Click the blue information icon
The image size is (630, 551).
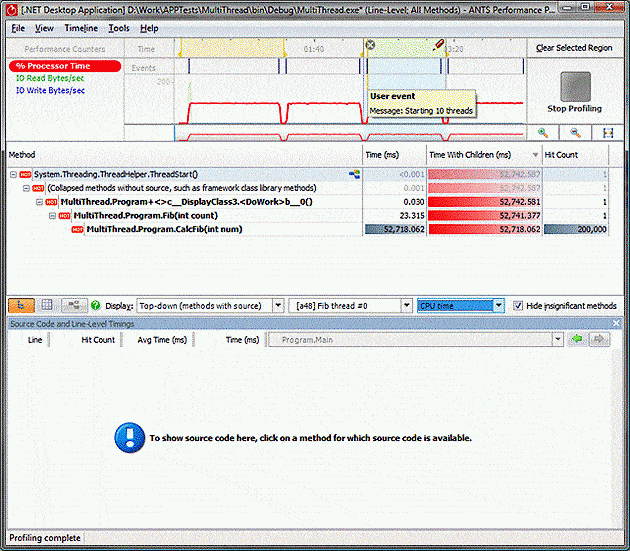[129, 438]
